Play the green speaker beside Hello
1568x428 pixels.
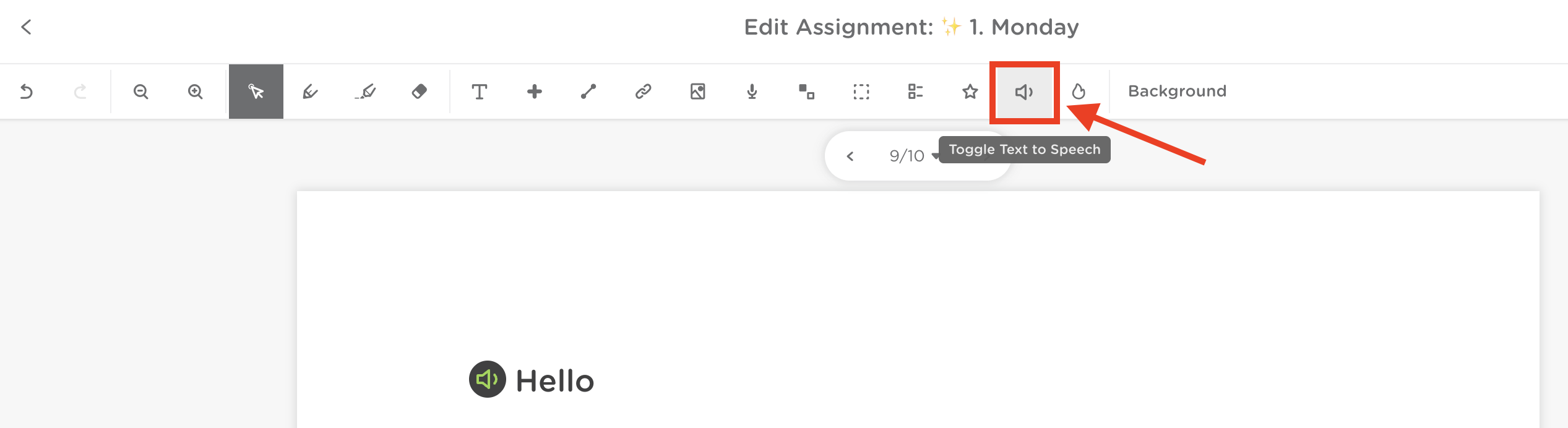point(488,379)
